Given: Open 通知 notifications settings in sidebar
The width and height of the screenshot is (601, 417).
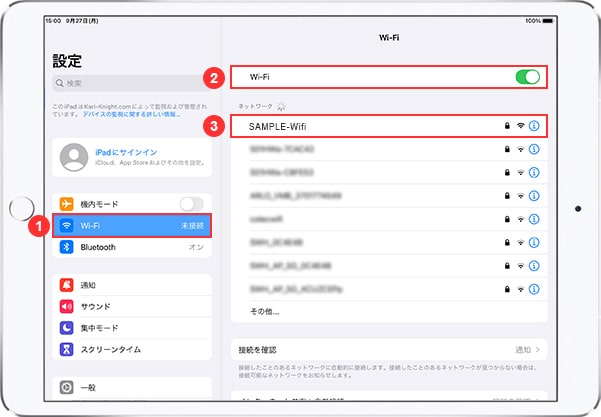Looking at the screenshot, I should pyautogui.click(x=131, y=285).
